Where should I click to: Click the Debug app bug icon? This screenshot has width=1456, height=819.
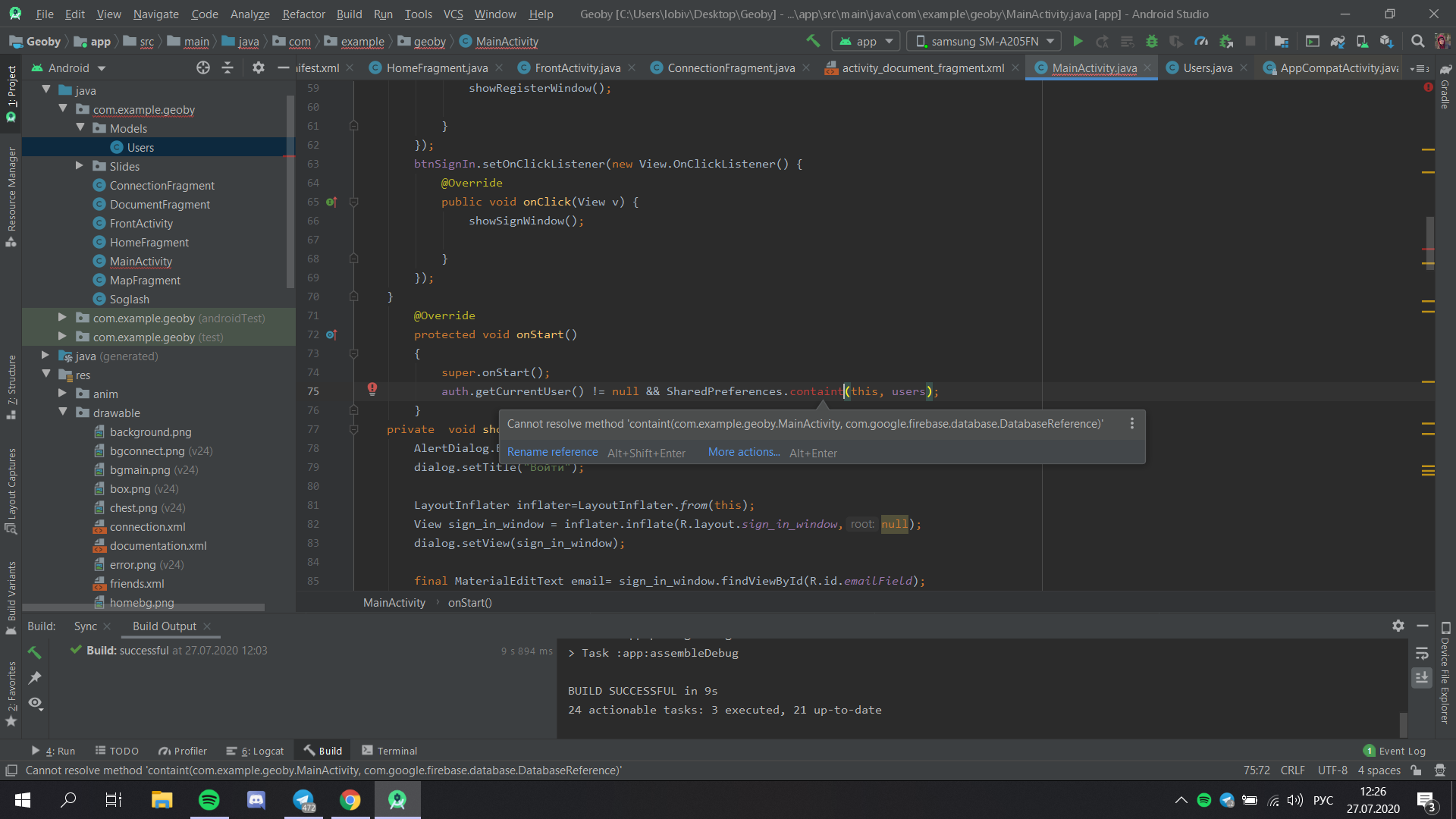pyautogui.click(x=1152, y=42)
